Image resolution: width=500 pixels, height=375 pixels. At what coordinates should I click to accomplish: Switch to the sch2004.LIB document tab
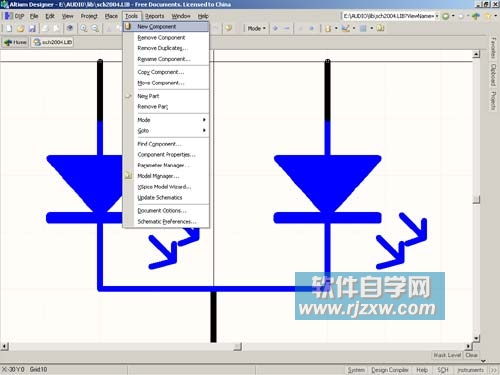coord(53,42)
